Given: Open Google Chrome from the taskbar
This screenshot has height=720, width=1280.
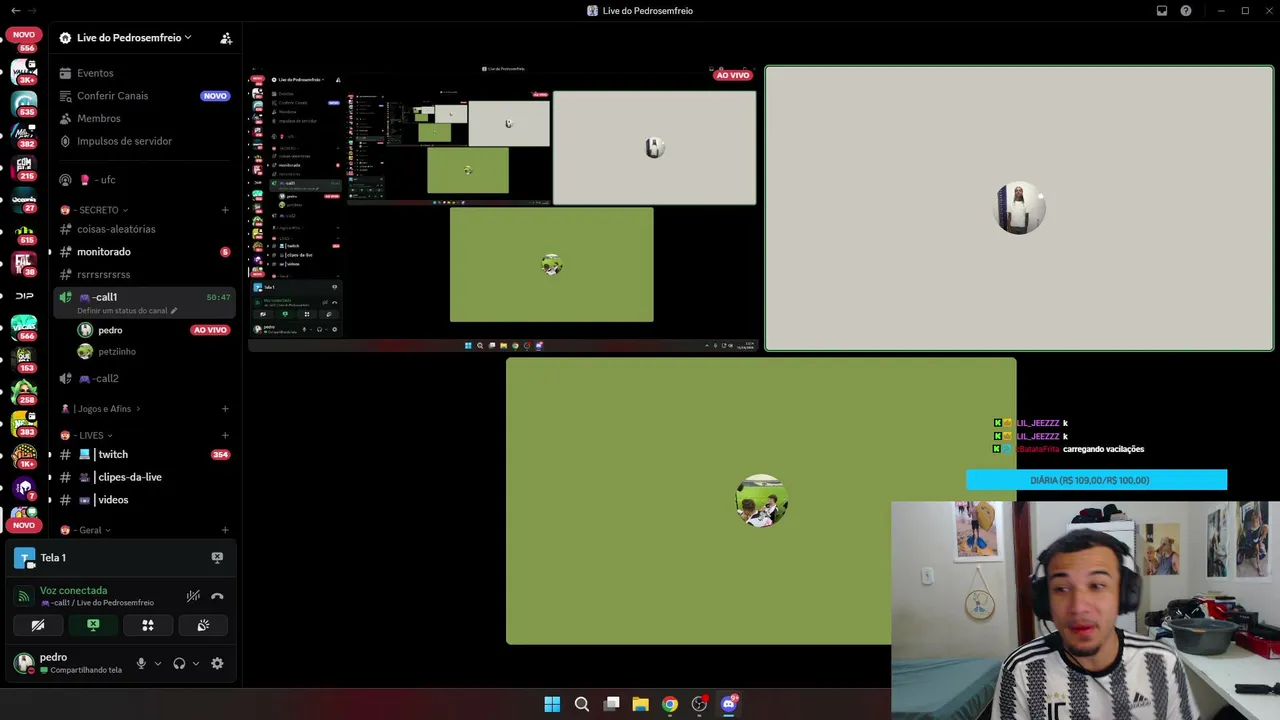Looking at the screenshot, I should [x=670, y=704].
